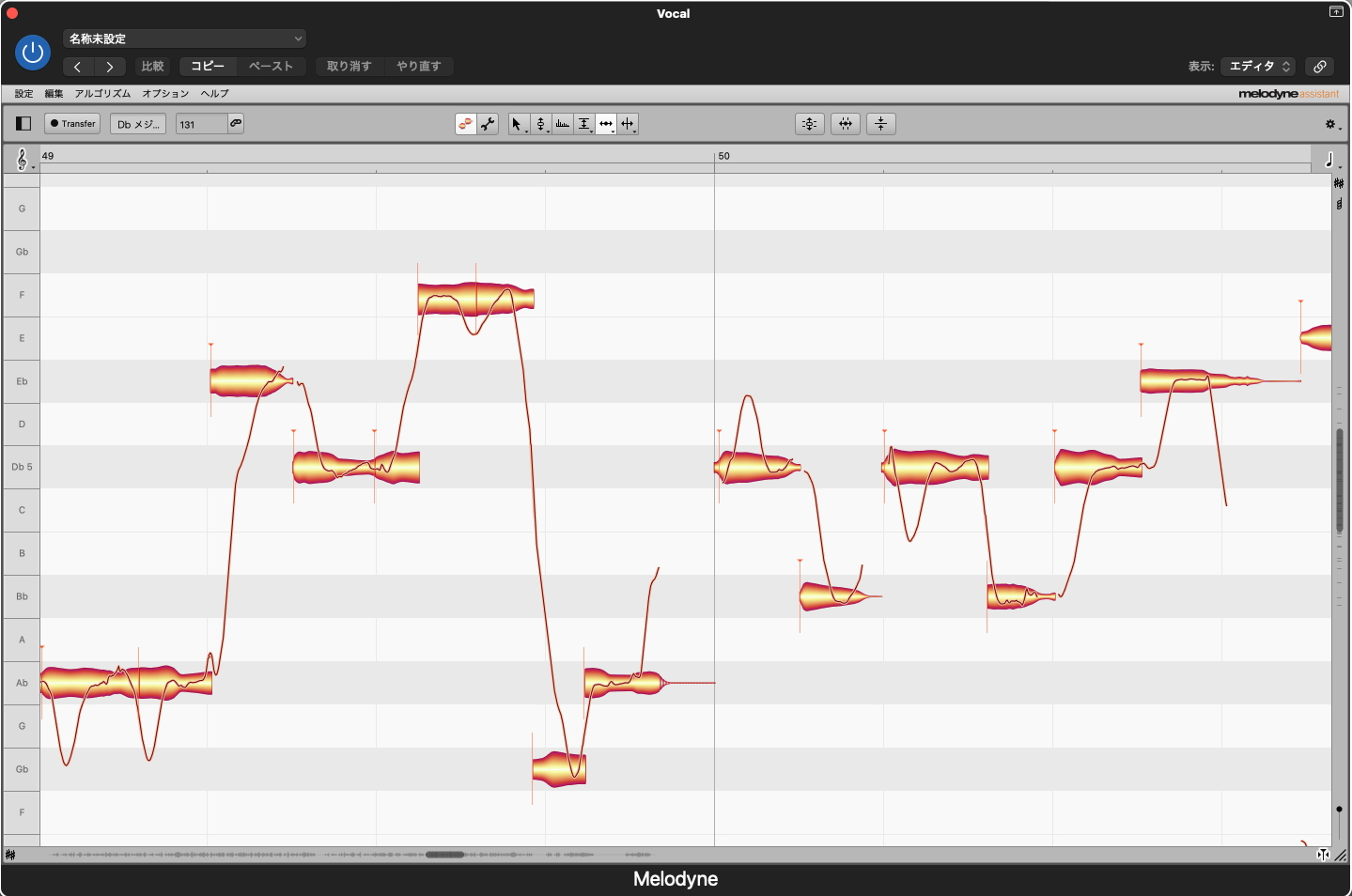Click the vertical zoom sharp icon
1352x896 pixels.
point(1339,183)
